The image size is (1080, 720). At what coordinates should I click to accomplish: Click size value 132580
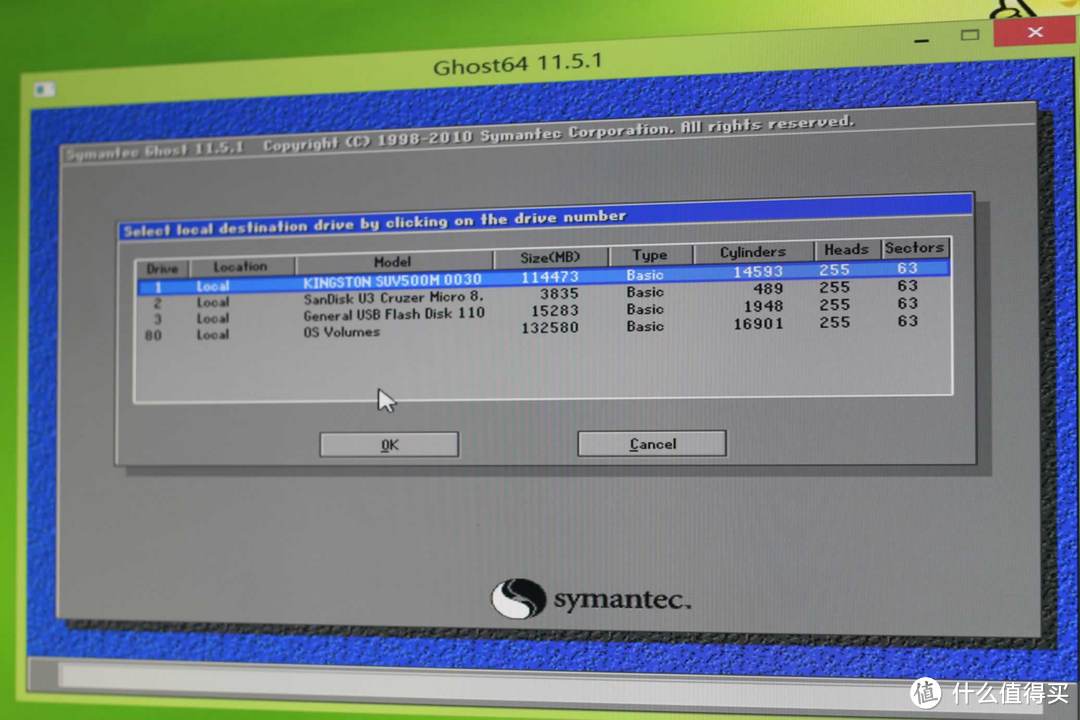[550, 327]
